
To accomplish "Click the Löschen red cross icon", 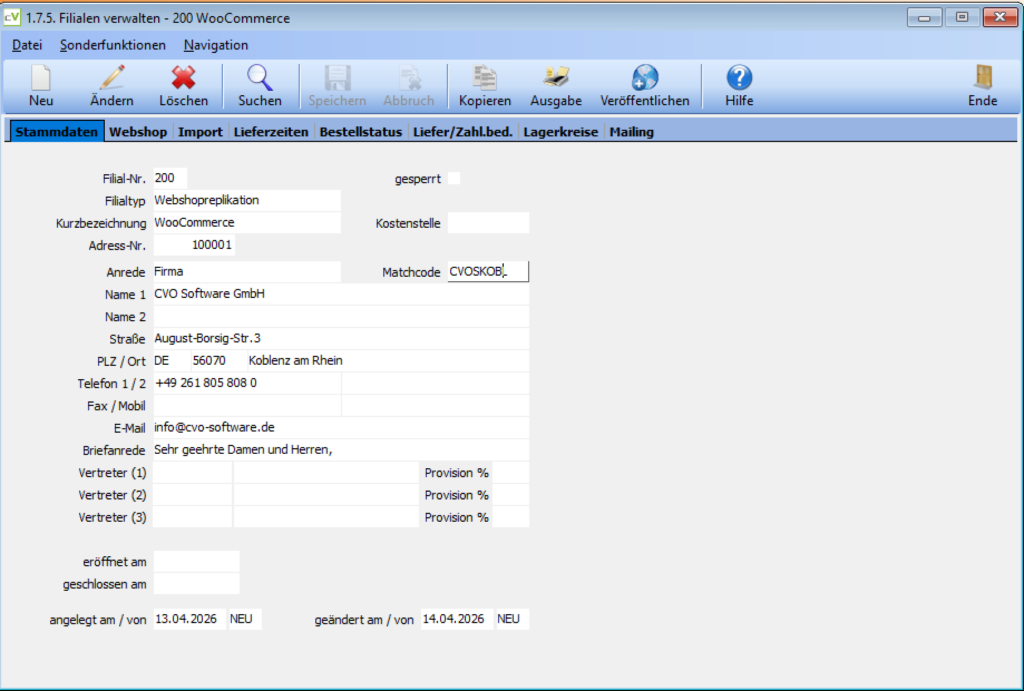I will (x=184, y=78).
